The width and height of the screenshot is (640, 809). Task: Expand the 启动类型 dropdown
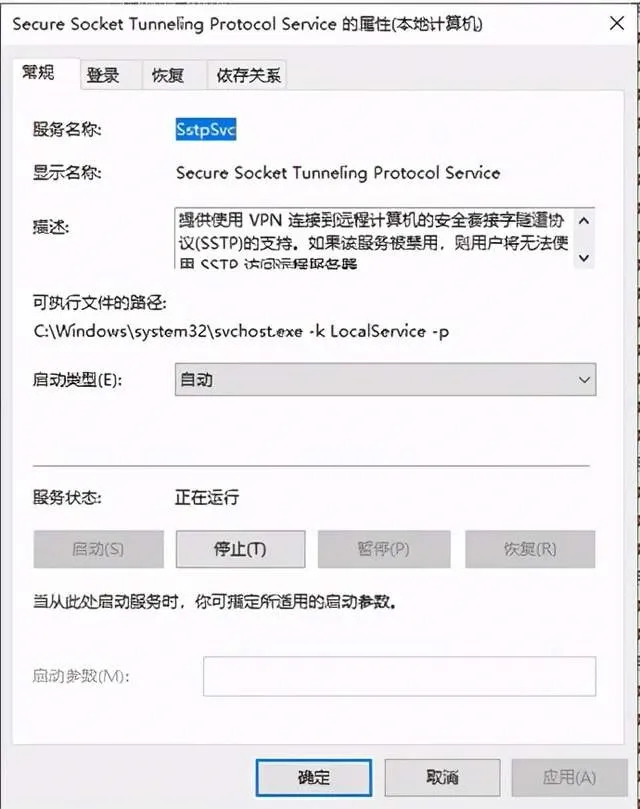385,380
